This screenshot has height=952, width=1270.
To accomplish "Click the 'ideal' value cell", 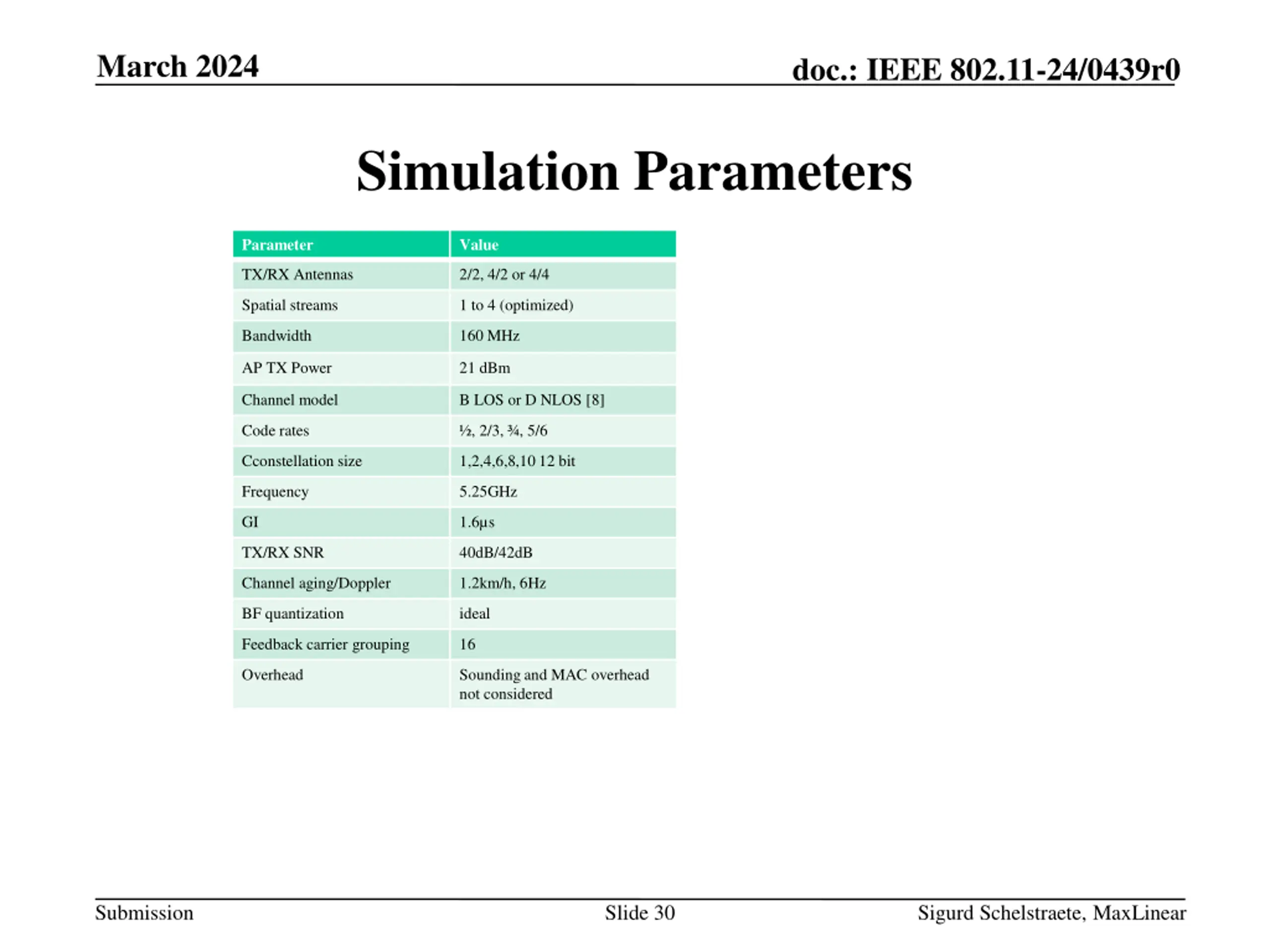I will [x=563, y=614].
